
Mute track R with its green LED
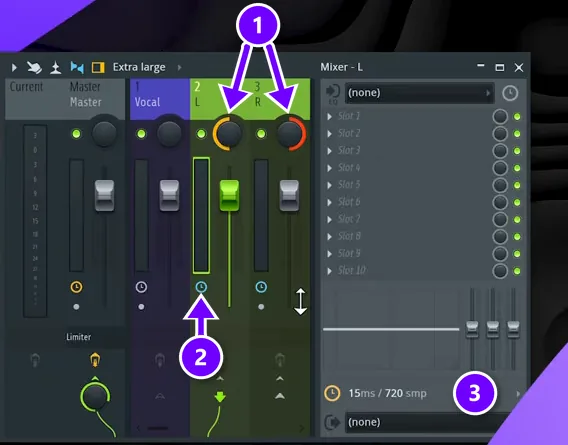261,134
